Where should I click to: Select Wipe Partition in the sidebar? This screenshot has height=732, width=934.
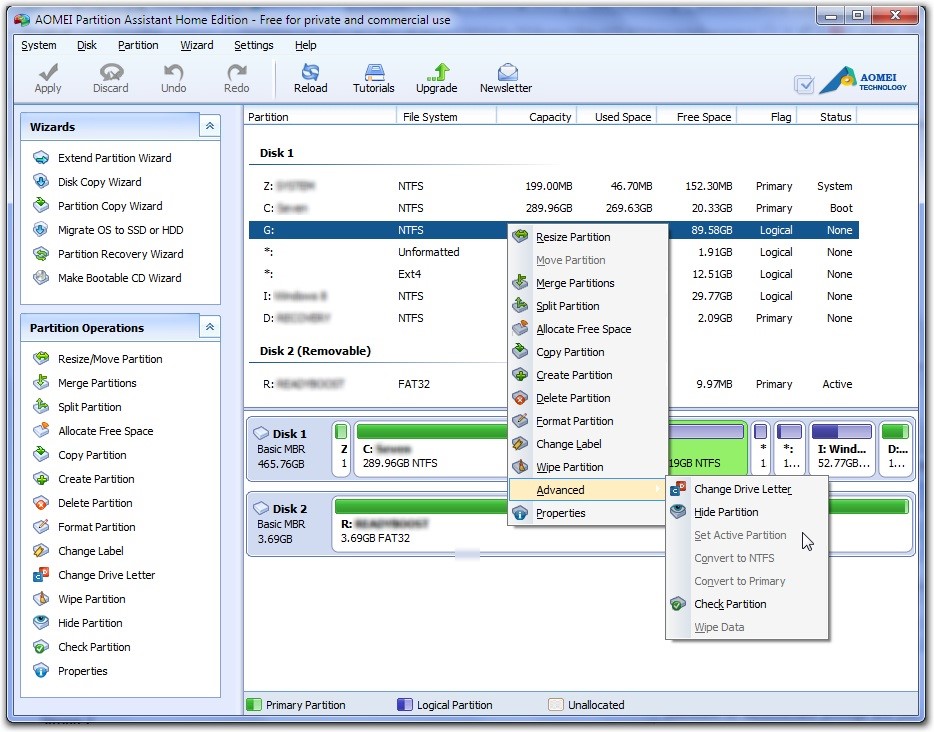(x=91, y=599)
